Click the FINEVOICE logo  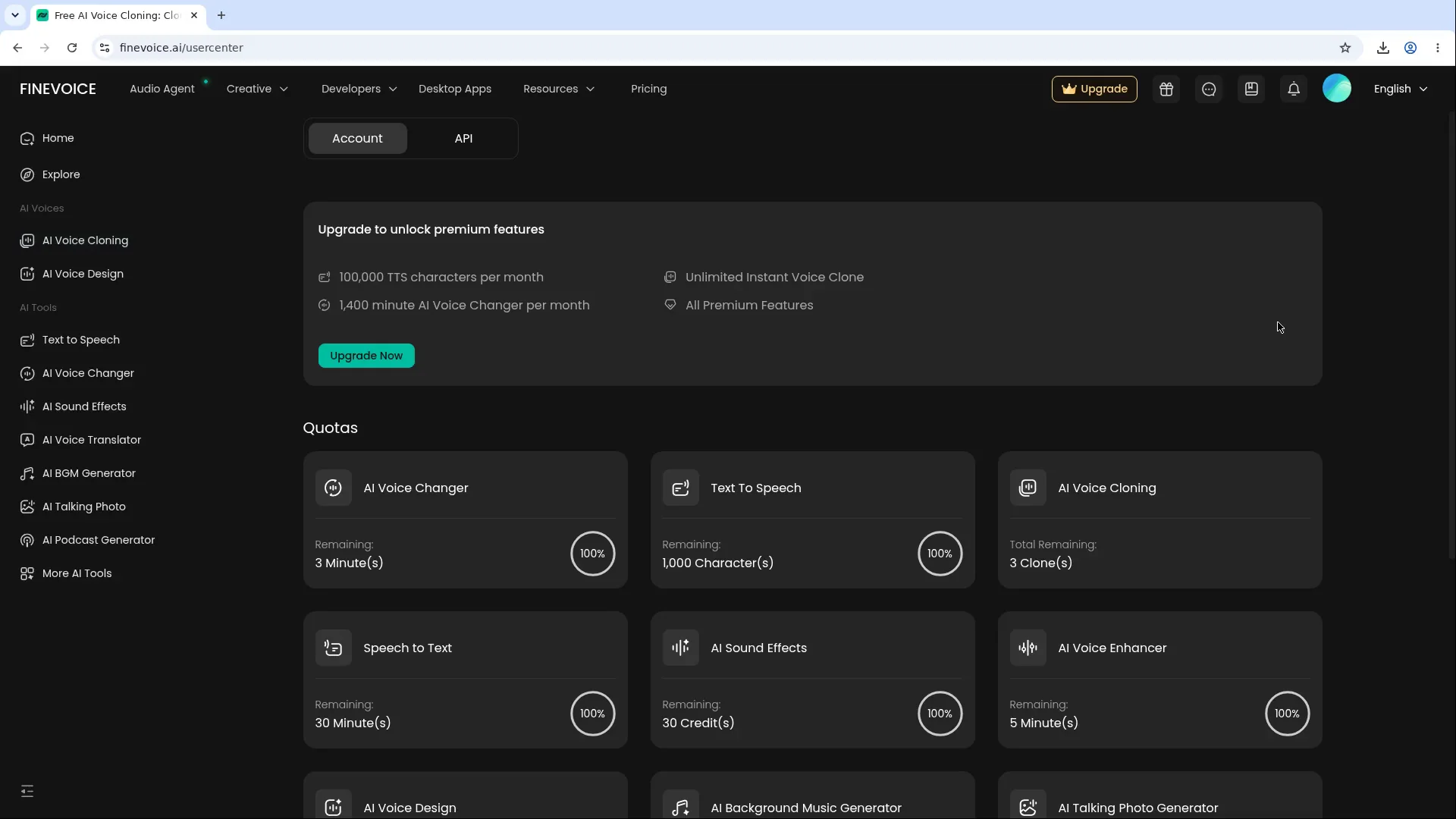pyautogui.click(x=58, y=89)
